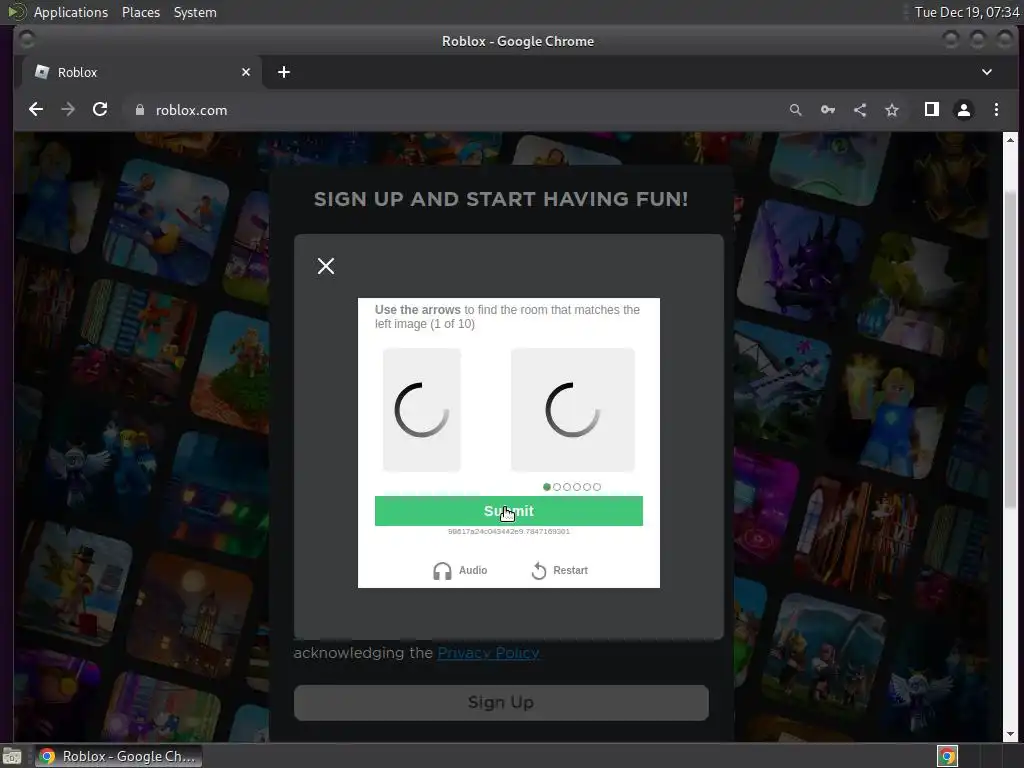Image resolution: width=1024 pixels, height=768 pixels.
Task: Click the right loading room image
Action: click(573, 410)
